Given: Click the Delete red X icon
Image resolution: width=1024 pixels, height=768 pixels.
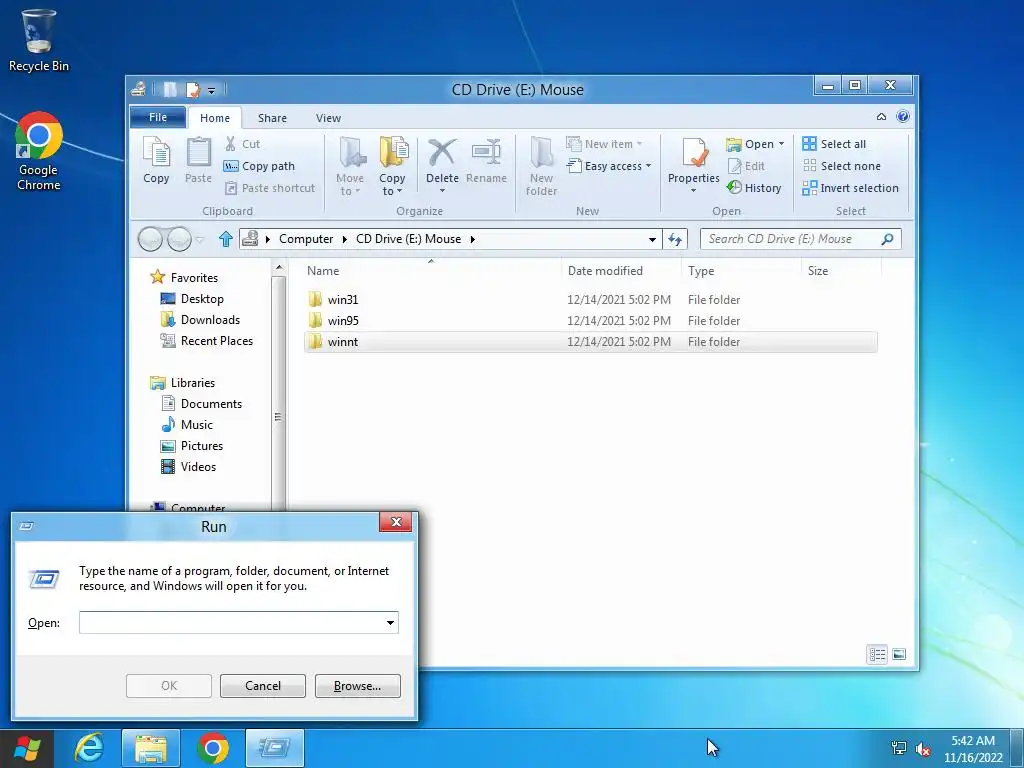Looking at the screenshot, I should 442,152.
